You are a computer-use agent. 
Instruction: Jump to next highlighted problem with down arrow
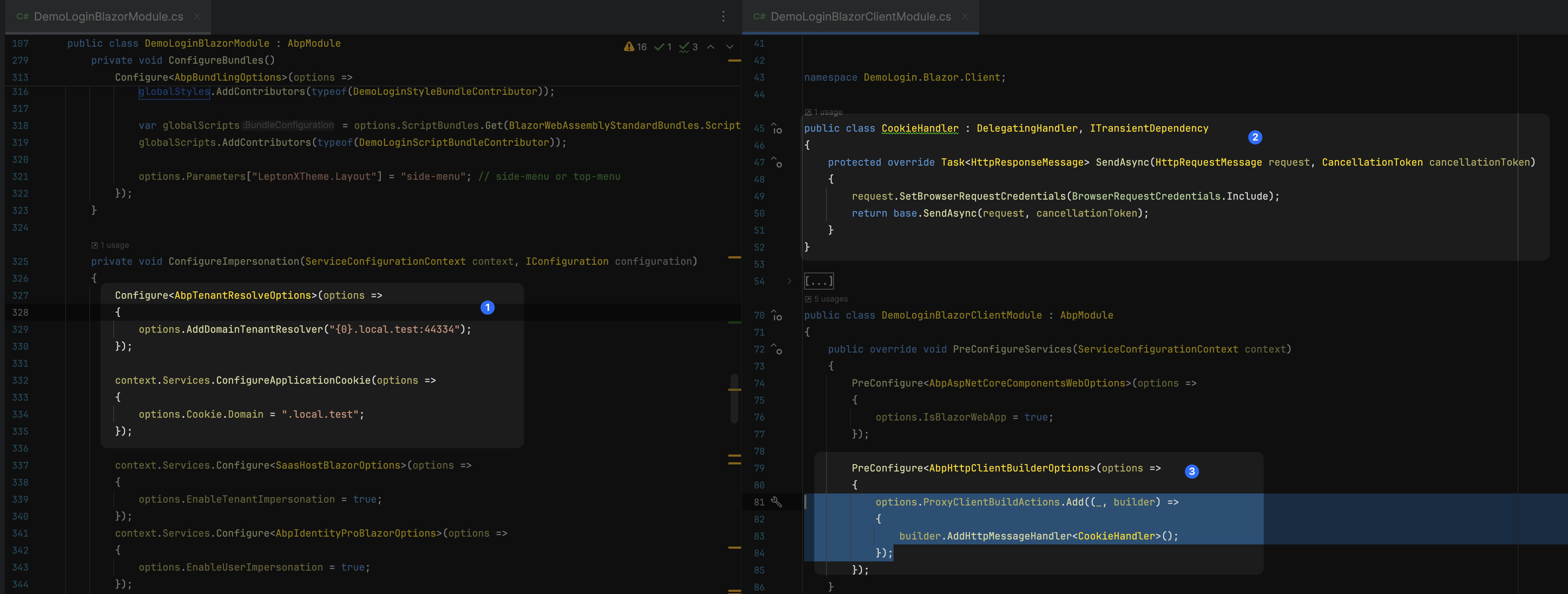click(730, 47)
